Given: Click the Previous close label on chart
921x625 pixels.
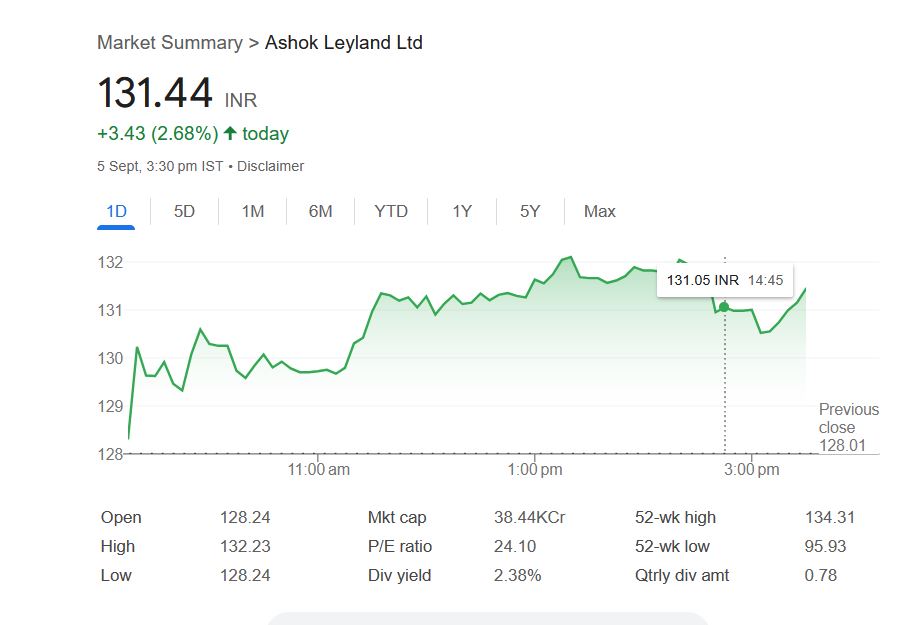Looking at the screenshot, I should 848,418.
